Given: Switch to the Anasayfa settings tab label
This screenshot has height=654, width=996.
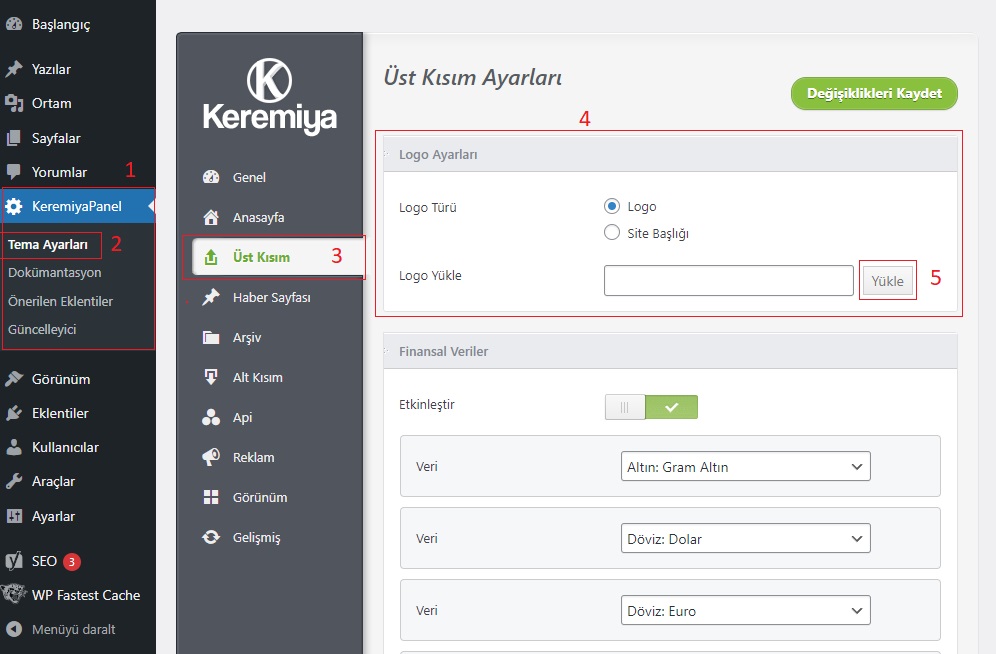Looking at the screenshot, I should coord(259,217).
